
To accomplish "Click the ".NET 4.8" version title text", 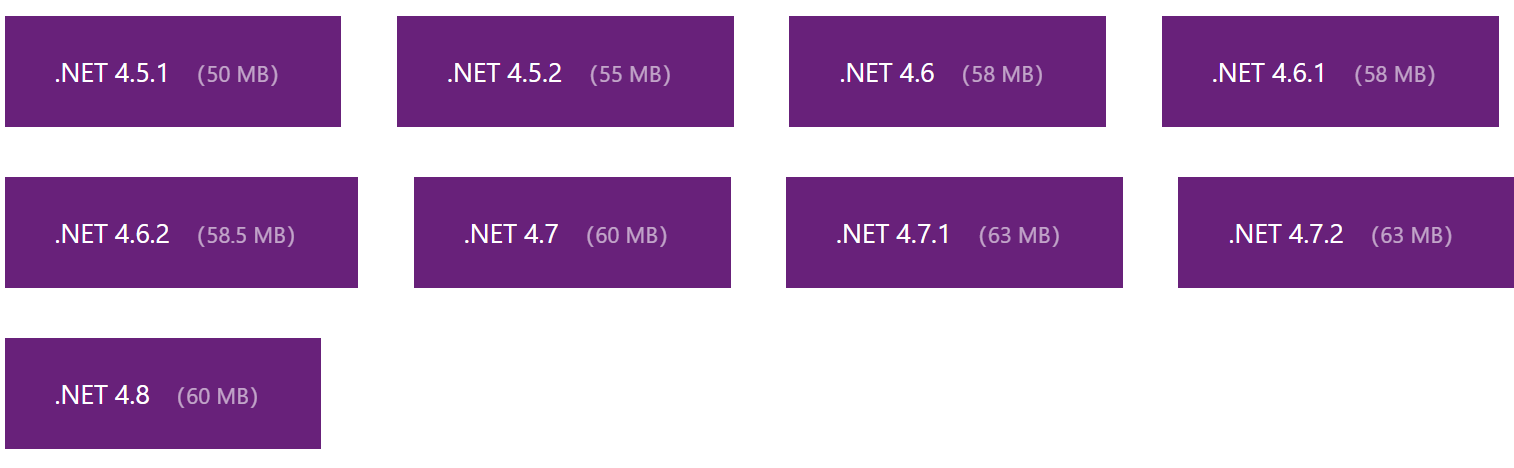I will 102,395.
